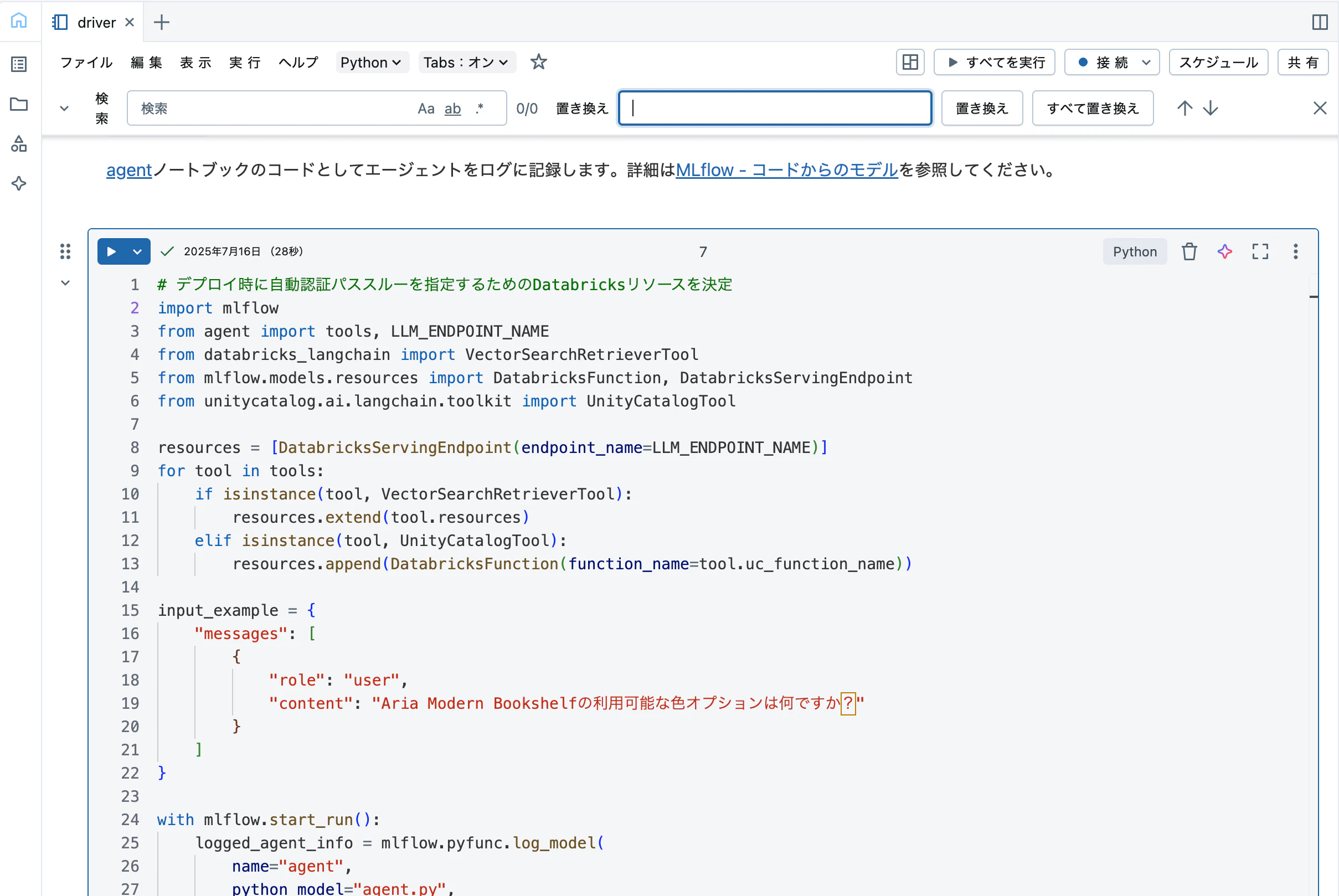Click the 共有 button
The image size is (1339, 896).
click(1302, 62)
